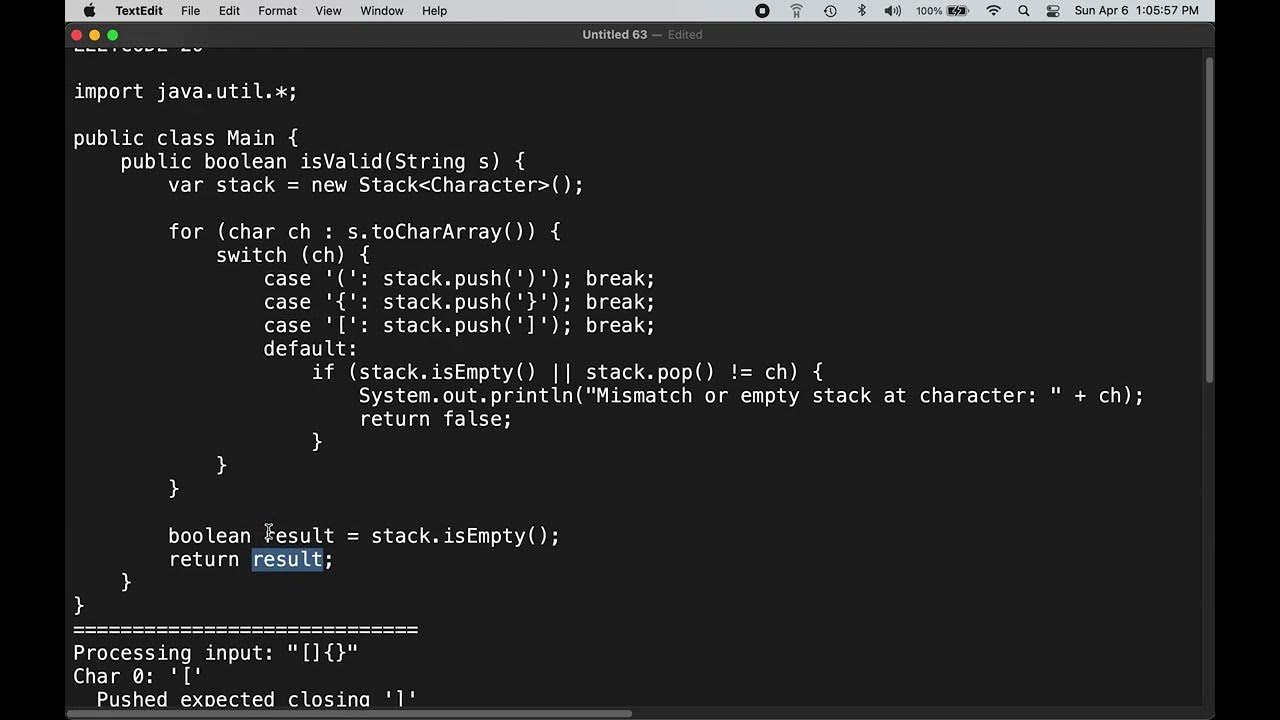This screenshot has width=1280, height=720.
Task: Open the Bluetooth menu bar icon
Action: point(861,11)
